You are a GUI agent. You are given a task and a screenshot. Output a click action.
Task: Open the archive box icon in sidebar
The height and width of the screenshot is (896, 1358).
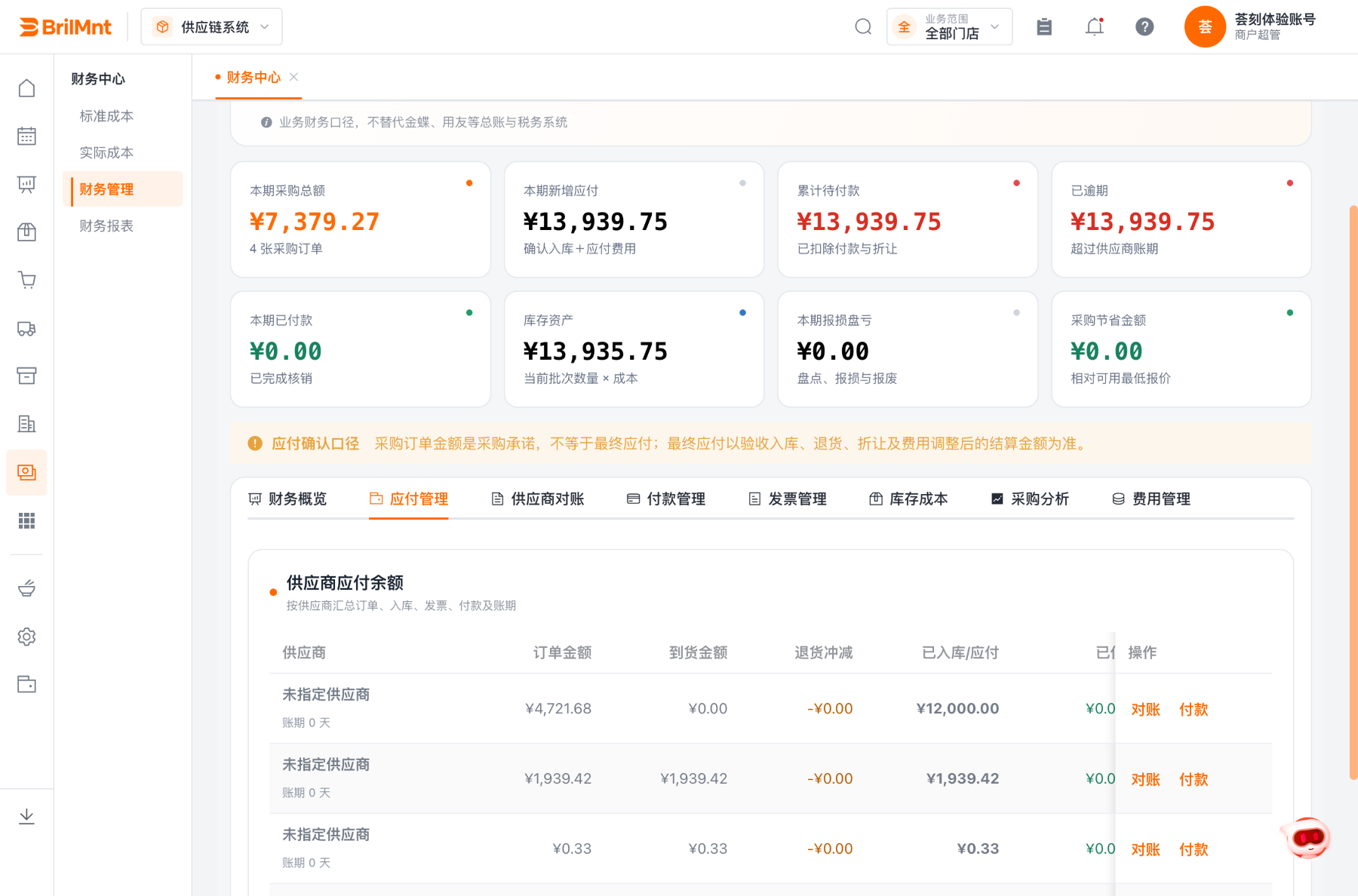tap(26, 376)
